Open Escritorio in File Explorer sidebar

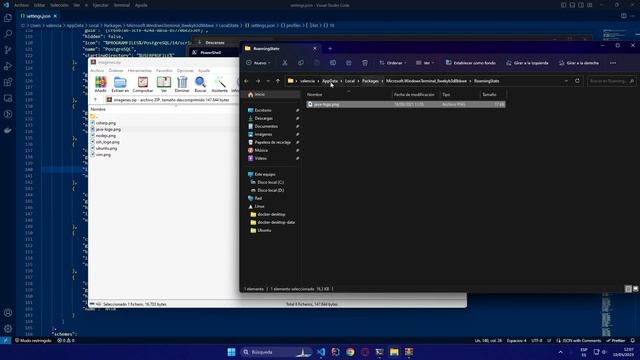(x=263, y=110)
